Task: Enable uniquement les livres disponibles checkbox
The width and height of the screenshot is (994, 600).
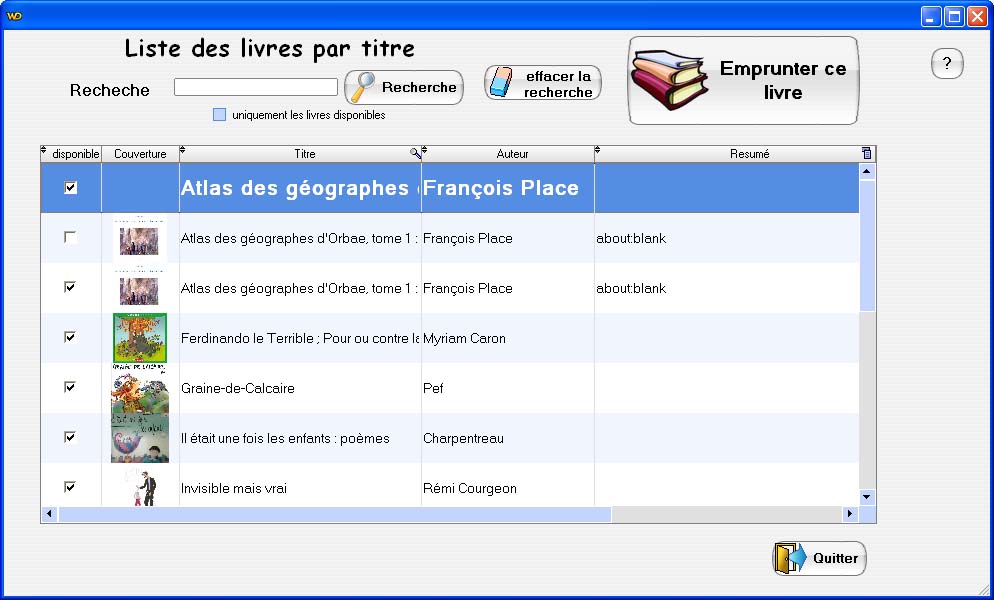Action: click(220, 115)
